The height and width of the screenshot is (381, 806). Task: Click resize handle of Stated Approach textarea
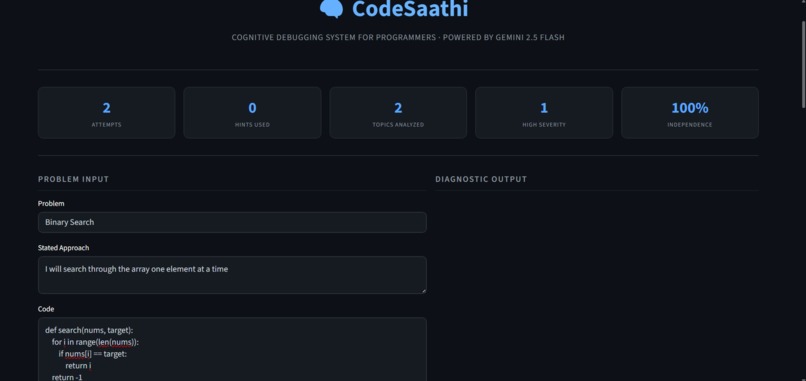click(424, 291)
